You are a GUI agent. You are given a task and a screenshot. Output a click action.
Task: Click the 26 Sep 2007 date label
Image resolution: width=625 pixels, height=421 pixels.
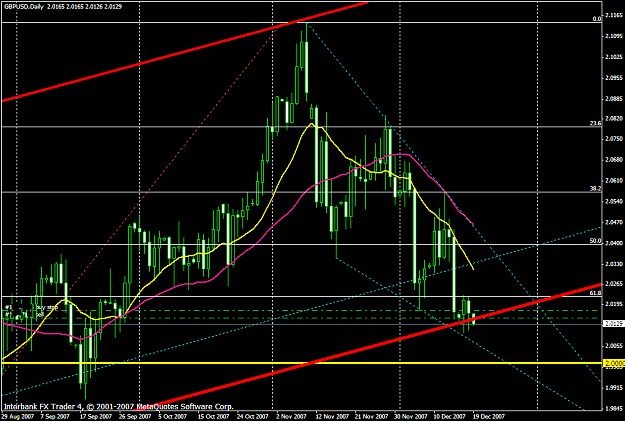pyautogui.click(x=135, y=417)
